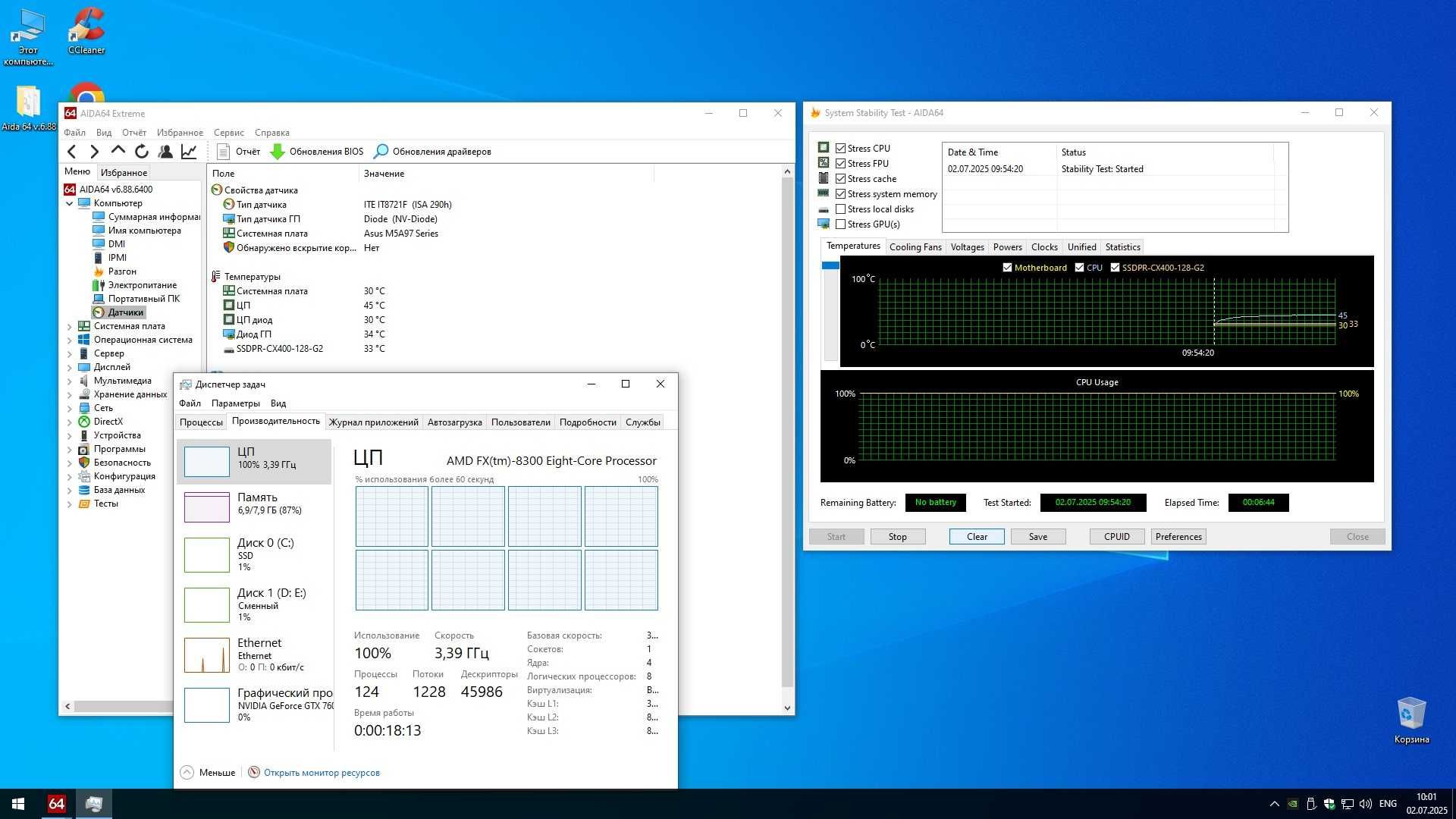Select Электропитание in the AIDA64 tree
The image size is (1456, 819).
(135, 285)
